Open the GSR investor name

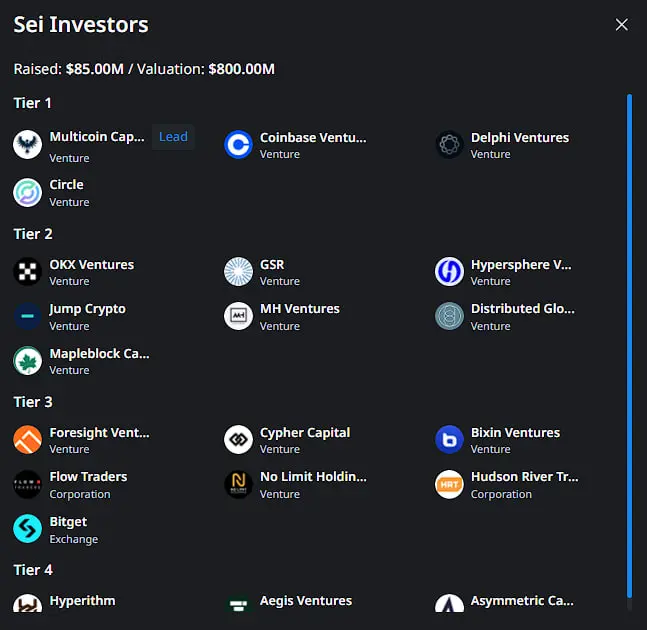(x=272, y=264)
